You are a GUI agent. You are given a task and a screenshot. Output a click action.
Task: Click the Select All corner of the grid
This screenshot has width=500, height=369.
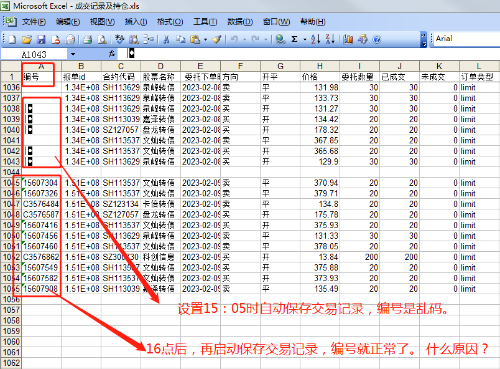coord(11,66)
